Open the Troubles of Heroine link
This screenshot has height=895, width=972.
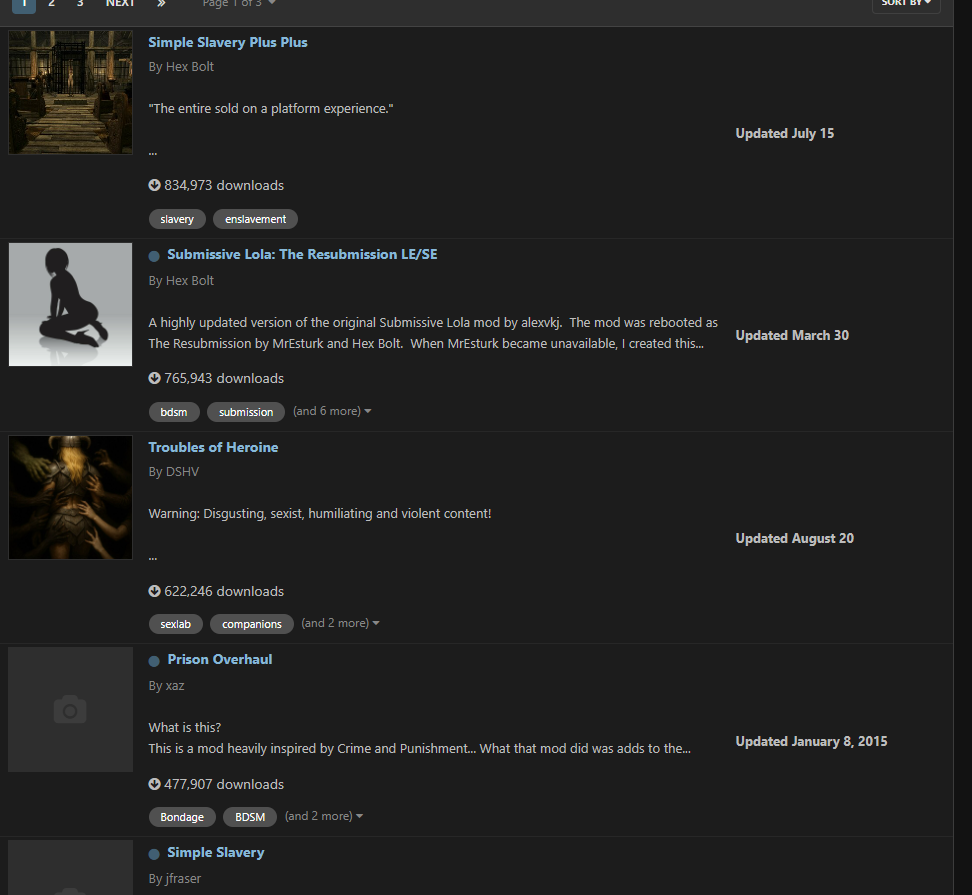click(x=213, y=447)
